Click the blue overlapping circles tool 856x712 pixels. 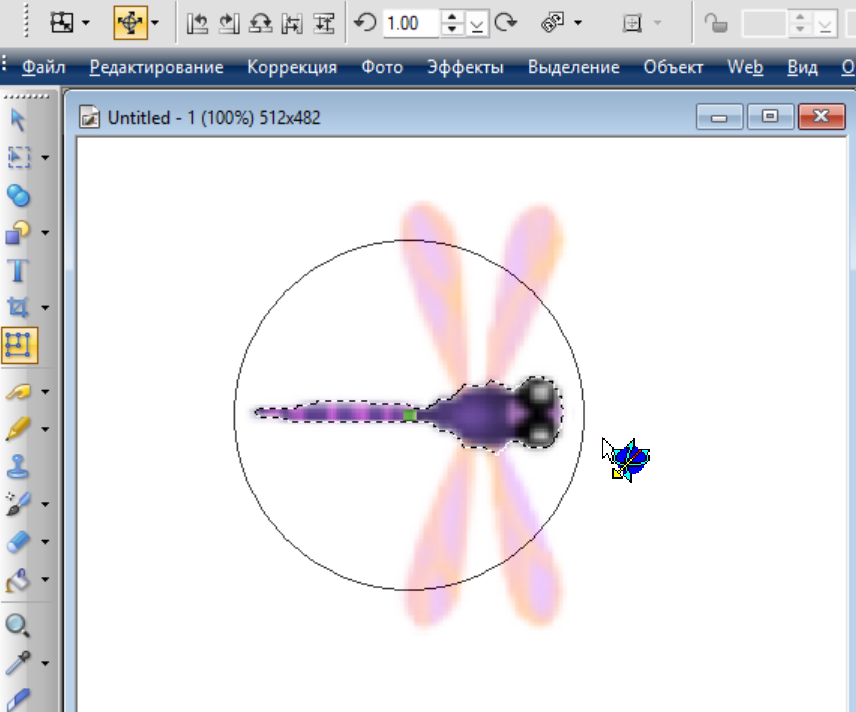pos(18,195)
